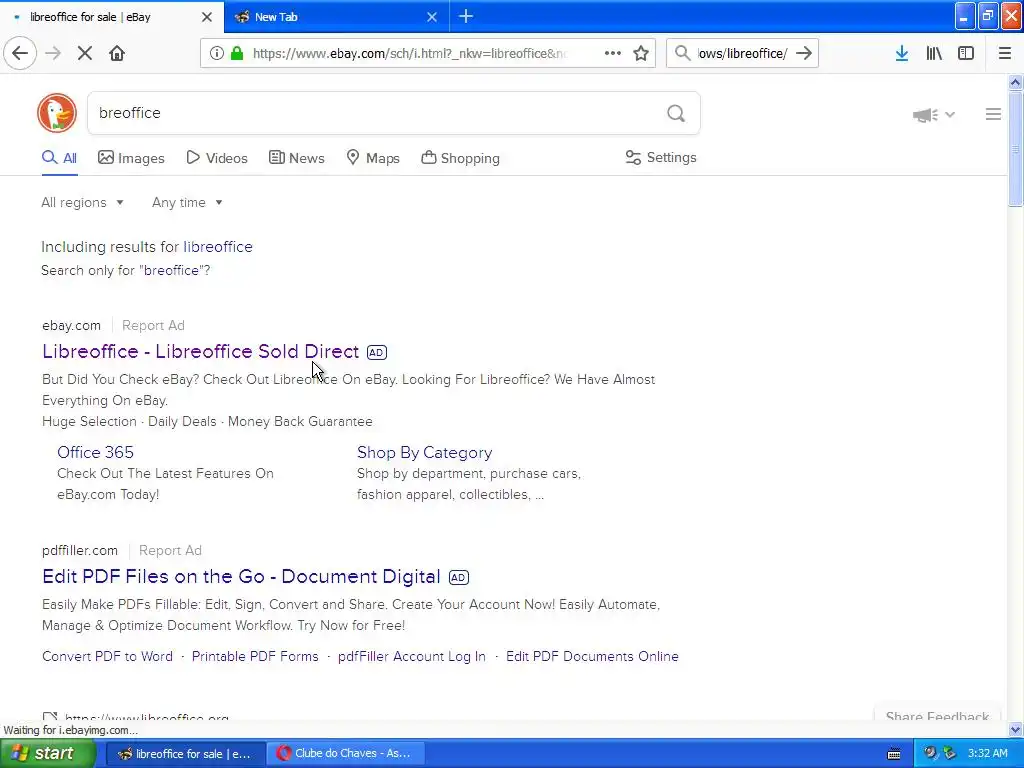Stop loading the page

click(x=85, y=53)
